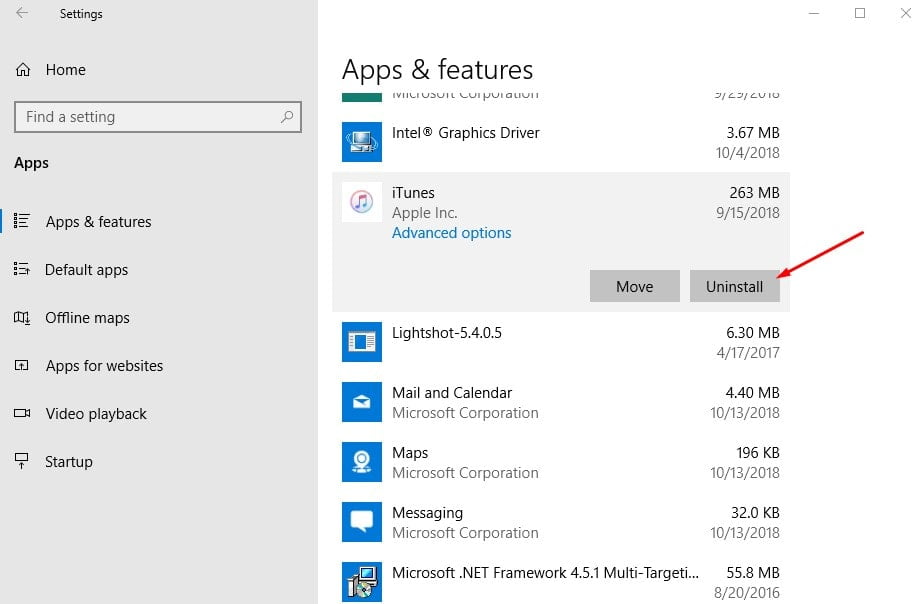Click the 4/17/2017 install date

tap(748, 353)
